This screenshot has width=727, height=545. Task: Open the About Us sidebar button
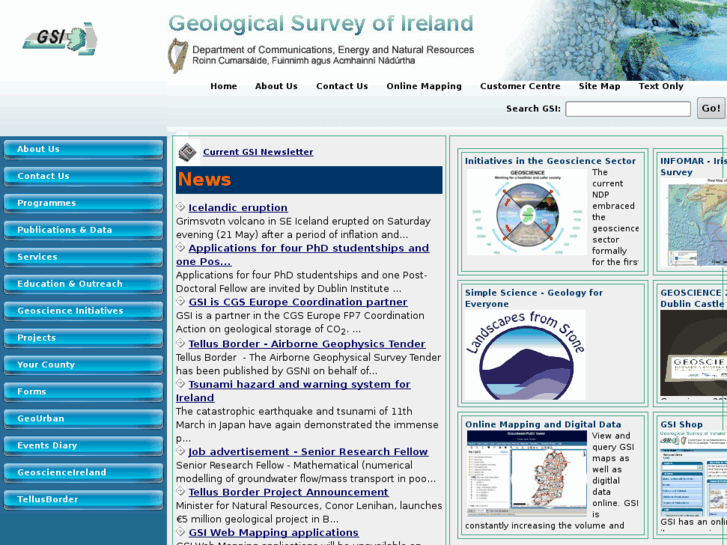(x=83, y=149)
